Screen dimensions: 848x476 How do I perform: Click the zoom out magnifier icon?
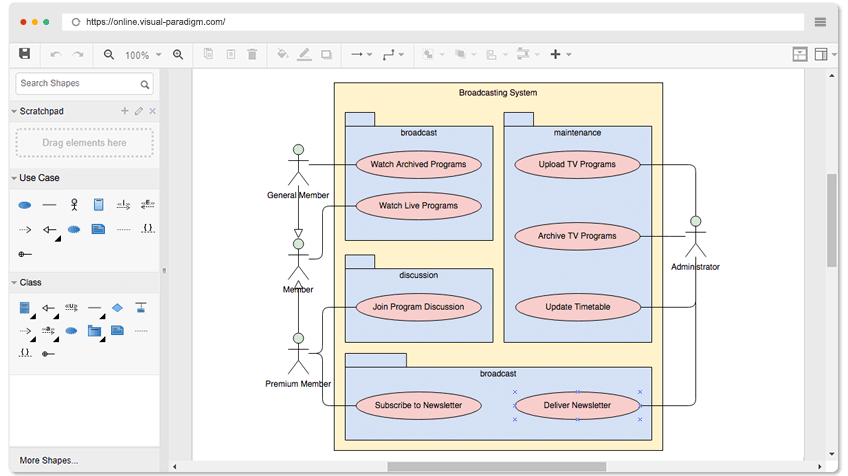tap(109, 55)
